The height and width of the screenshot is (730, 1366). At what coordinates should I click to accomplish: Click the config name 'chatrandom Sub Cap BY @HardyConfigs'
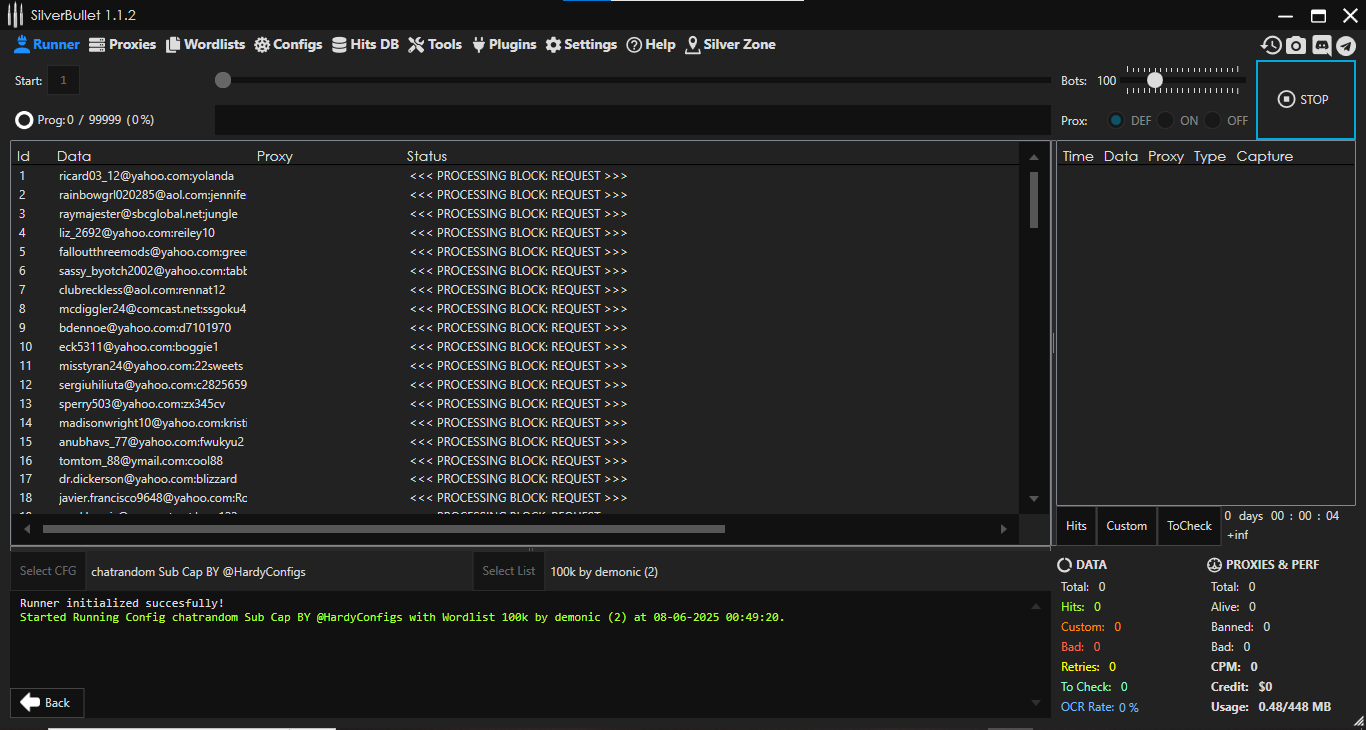tap(198, 572)
